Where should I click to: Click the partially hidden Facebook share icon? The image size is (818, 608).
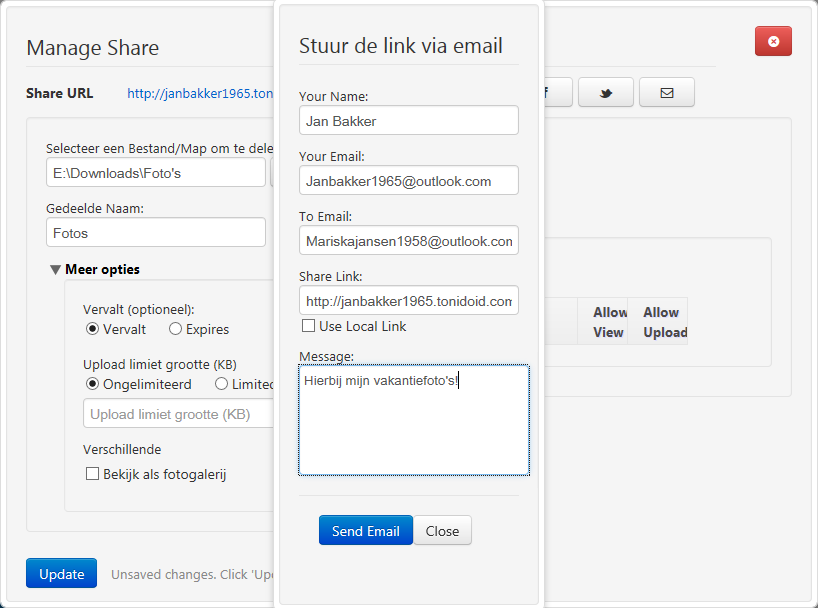(x=557, y=93)
